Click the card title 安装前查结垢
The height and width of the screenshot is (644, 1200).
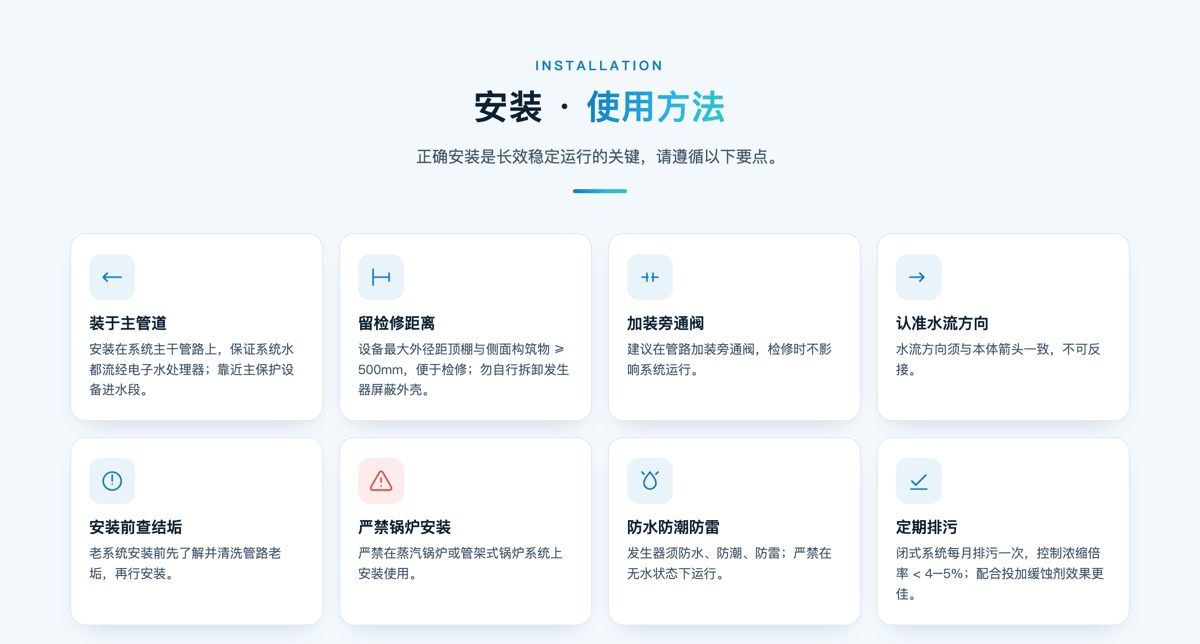[136, 527]
